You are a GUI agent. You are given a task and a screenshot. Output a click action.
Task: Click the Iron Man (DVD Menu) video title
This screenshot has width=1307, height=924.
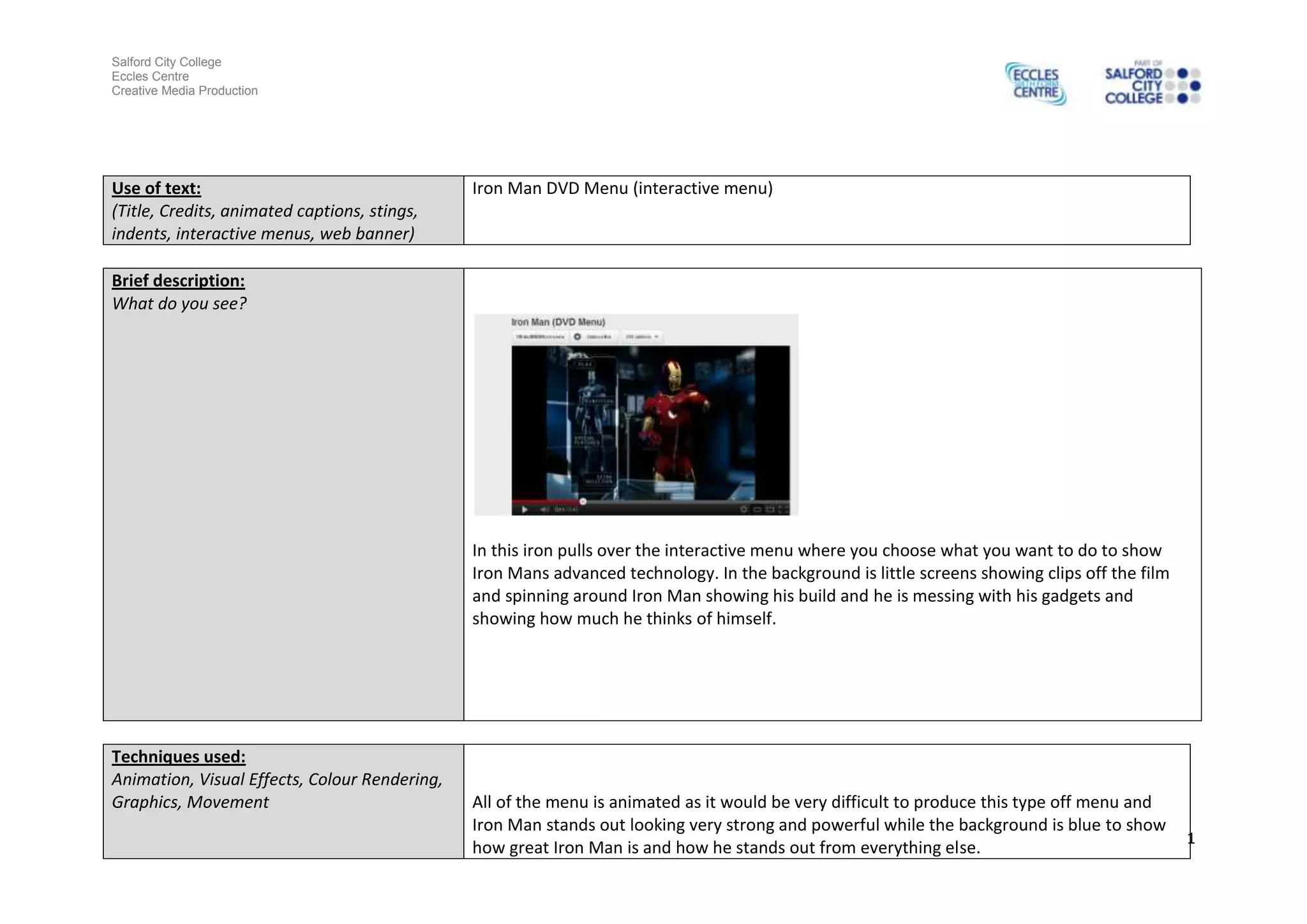pos(558,322)
